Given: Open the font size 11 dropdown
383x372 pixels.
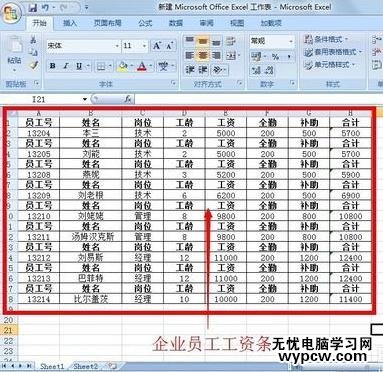Looking at the screenshot, I should click(144, 46).
